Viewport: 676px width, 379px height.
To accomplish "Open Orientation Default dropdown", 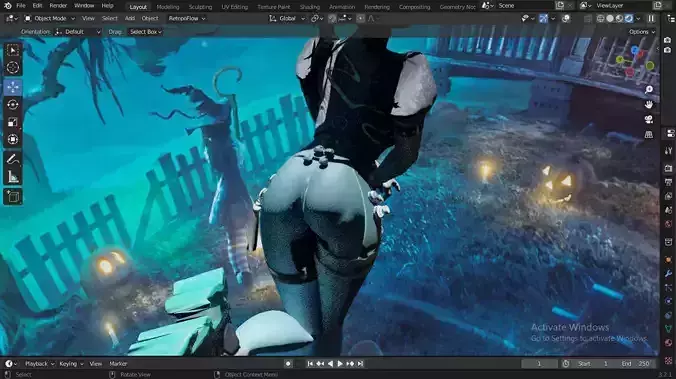I will pyautogui.click(x=78, y=32).
